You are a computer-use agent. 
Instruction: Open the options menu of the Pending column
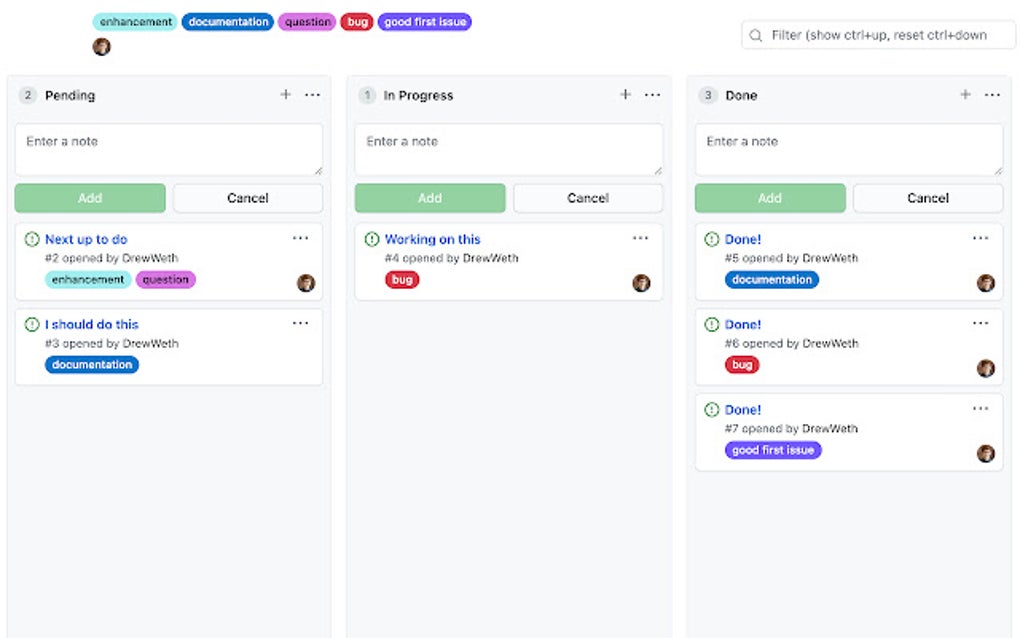click(x=313, y=94)
